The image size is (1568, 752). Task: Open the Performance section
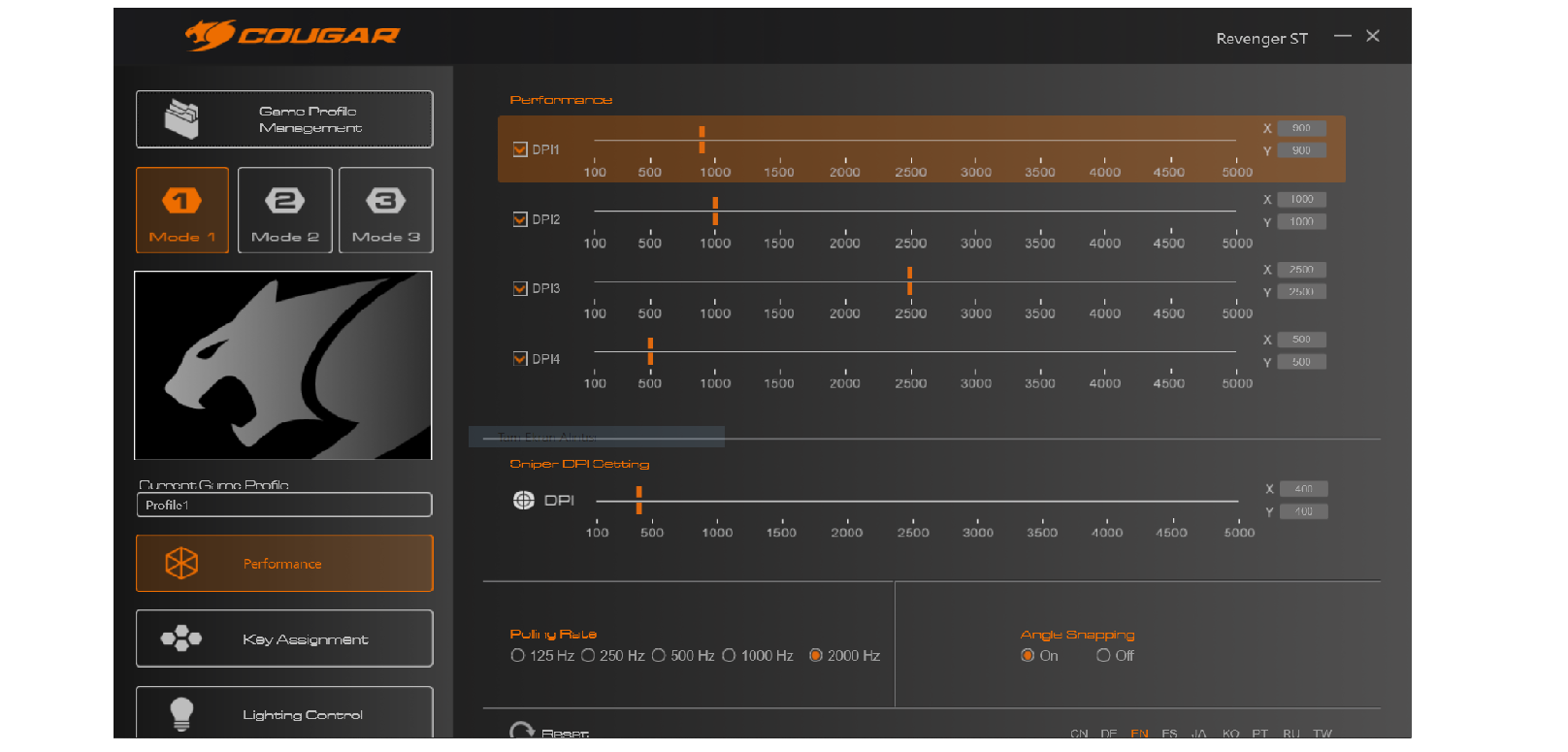coord(284,564)
